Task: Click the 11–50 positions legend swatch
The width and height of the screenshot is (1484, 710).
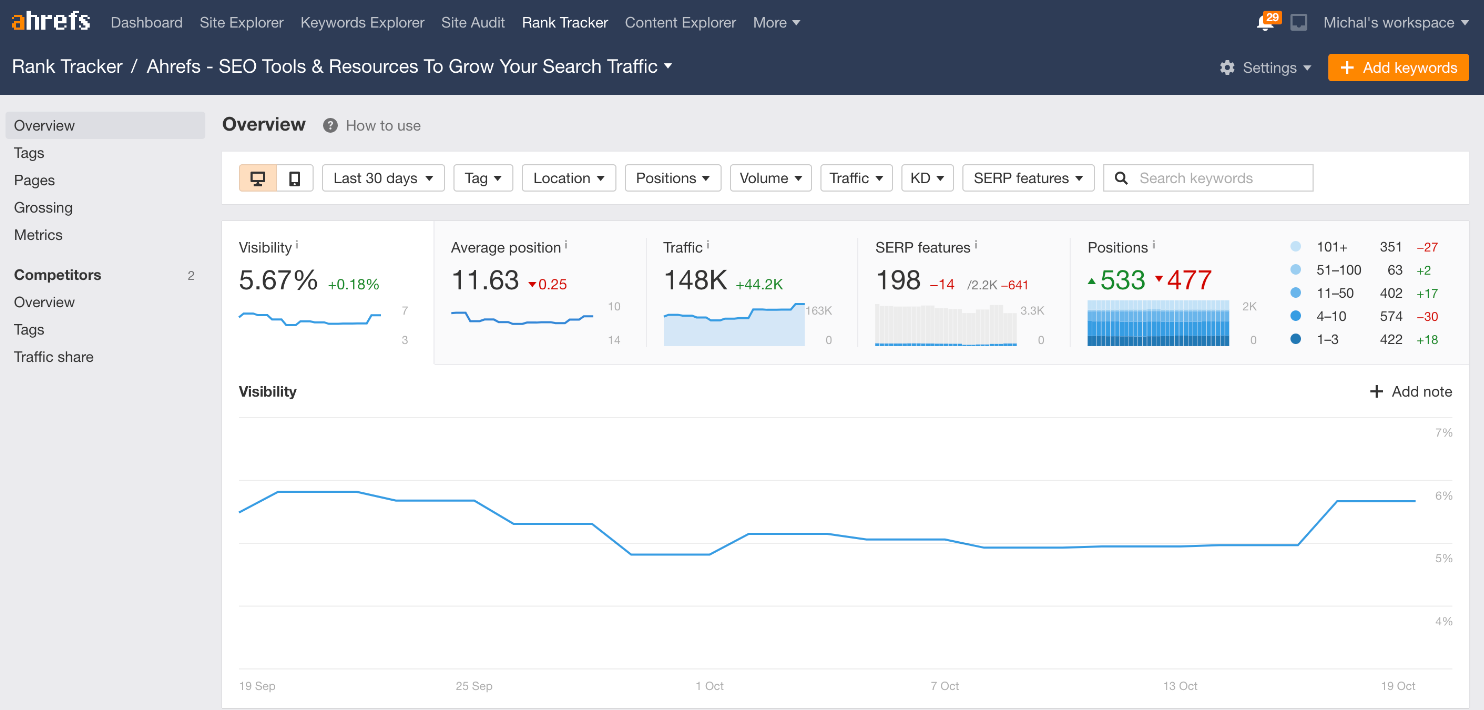Action: coord(1296,293)
